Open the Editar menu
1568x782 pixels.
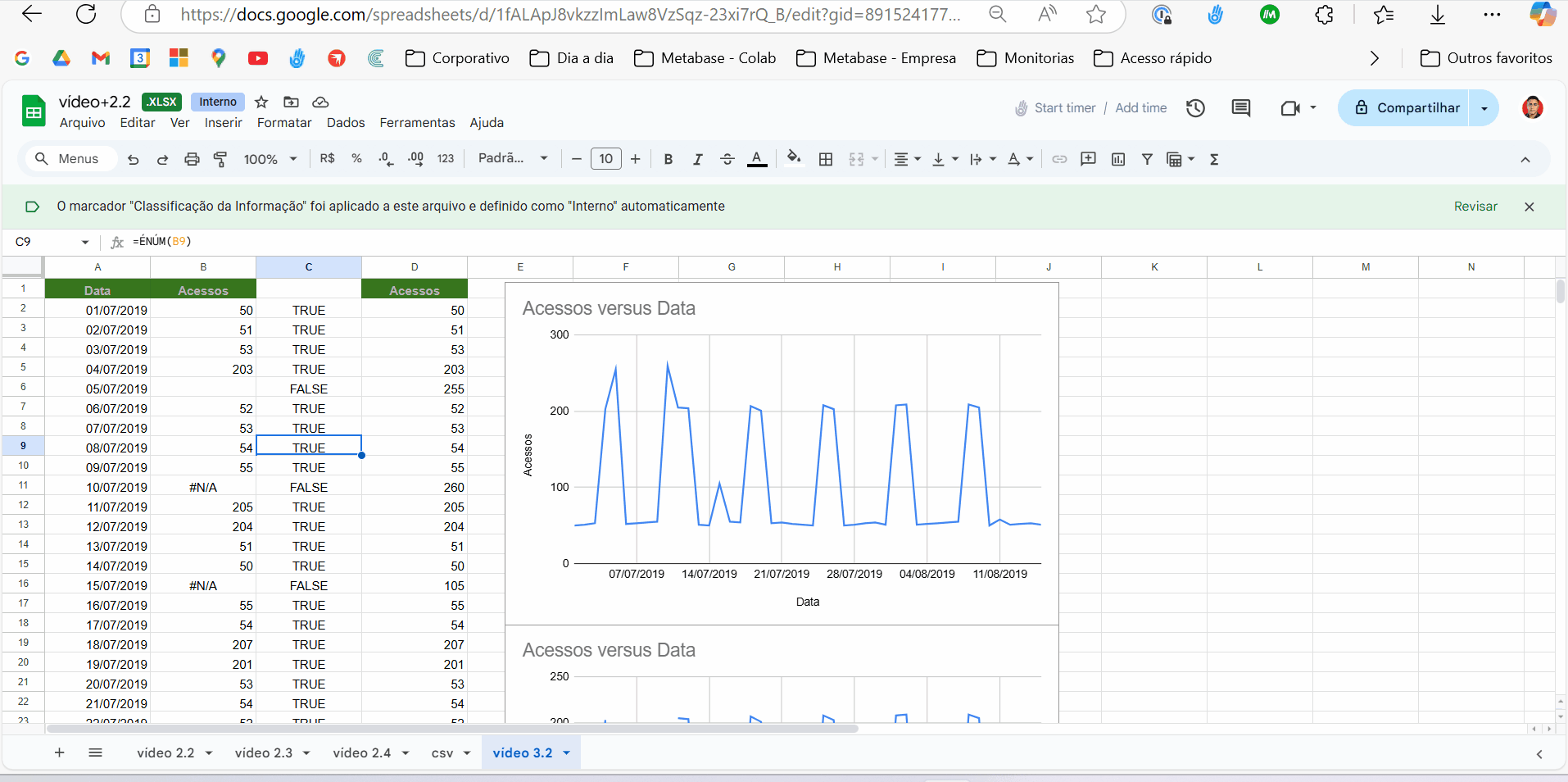(x=138, y=122)
